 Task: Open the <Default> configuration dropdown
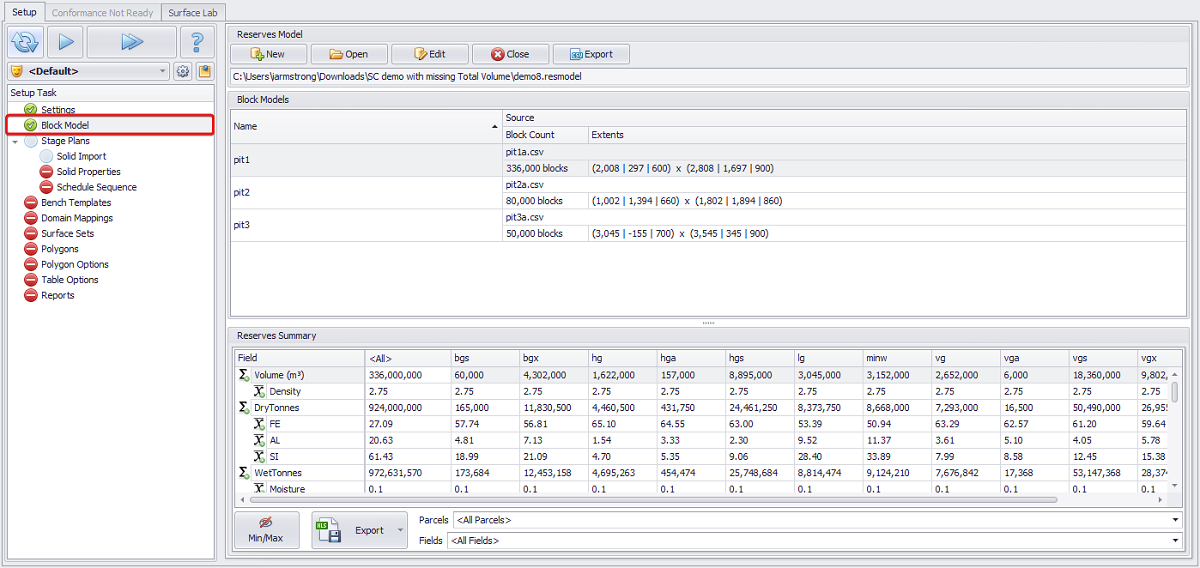pos(88,72)
